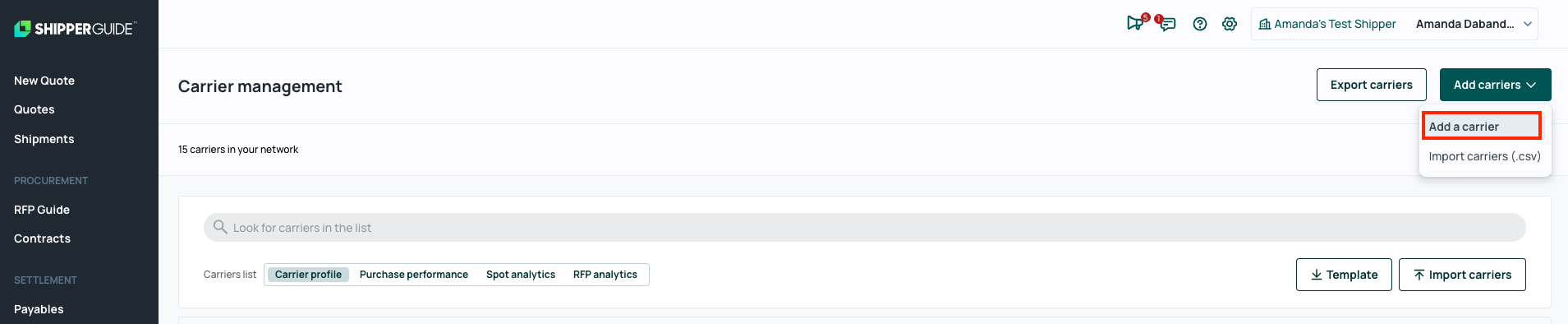This screenshot has height=324, width=1568.
Task: Collapse the Add carriers dropdown
Action: tap(1495, 85)
